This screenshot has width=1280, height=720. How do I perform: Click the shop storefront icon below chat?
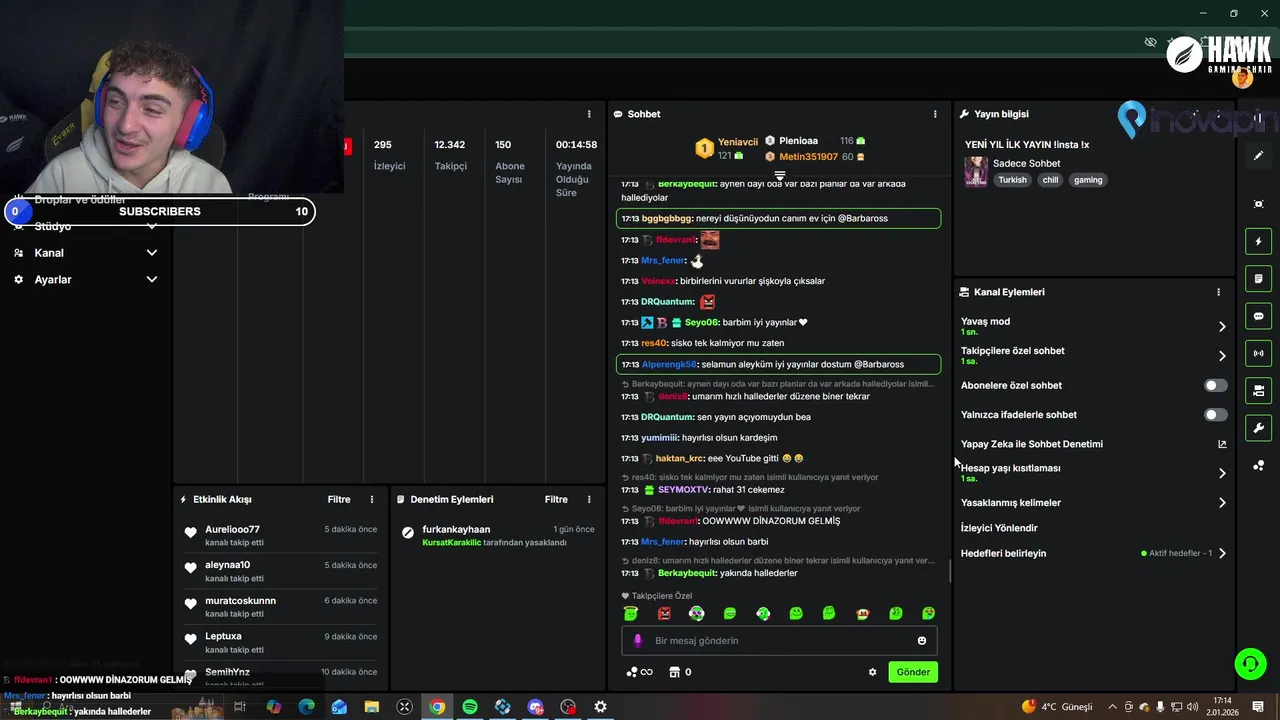680,672
